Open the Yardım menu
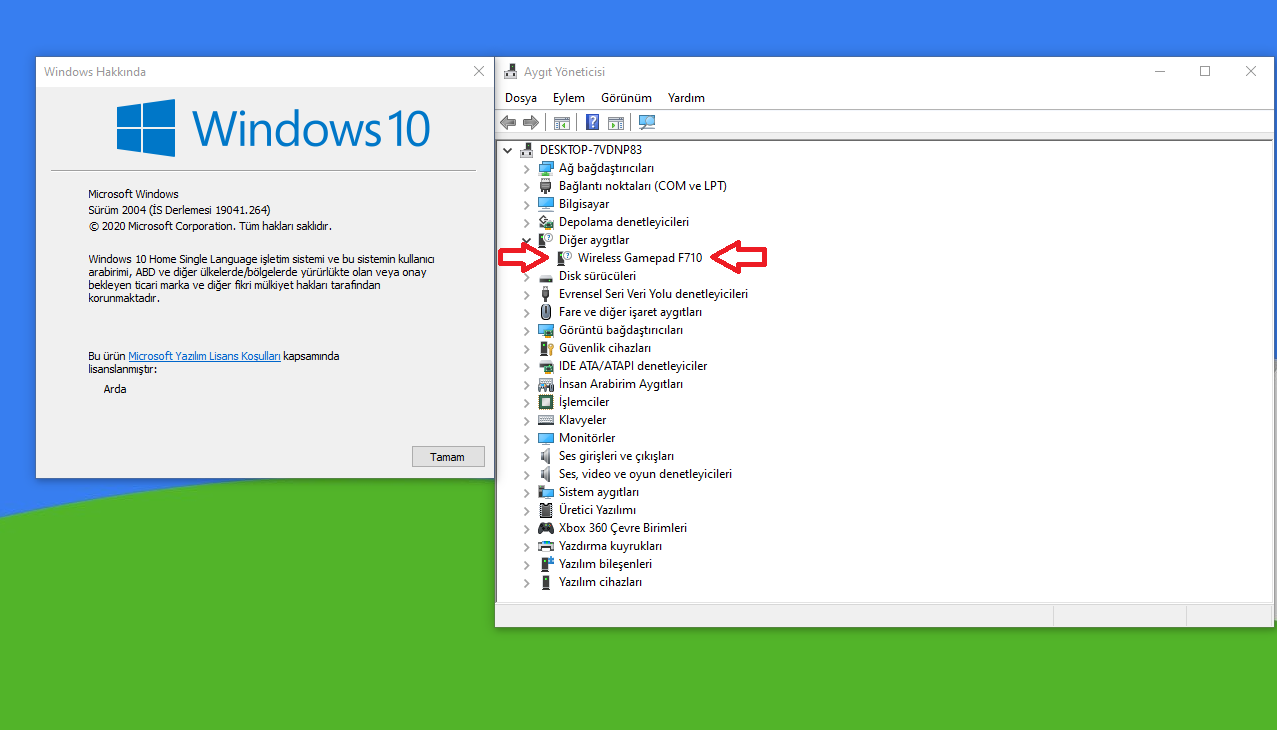1277x730 pixels. pos(687,98)
